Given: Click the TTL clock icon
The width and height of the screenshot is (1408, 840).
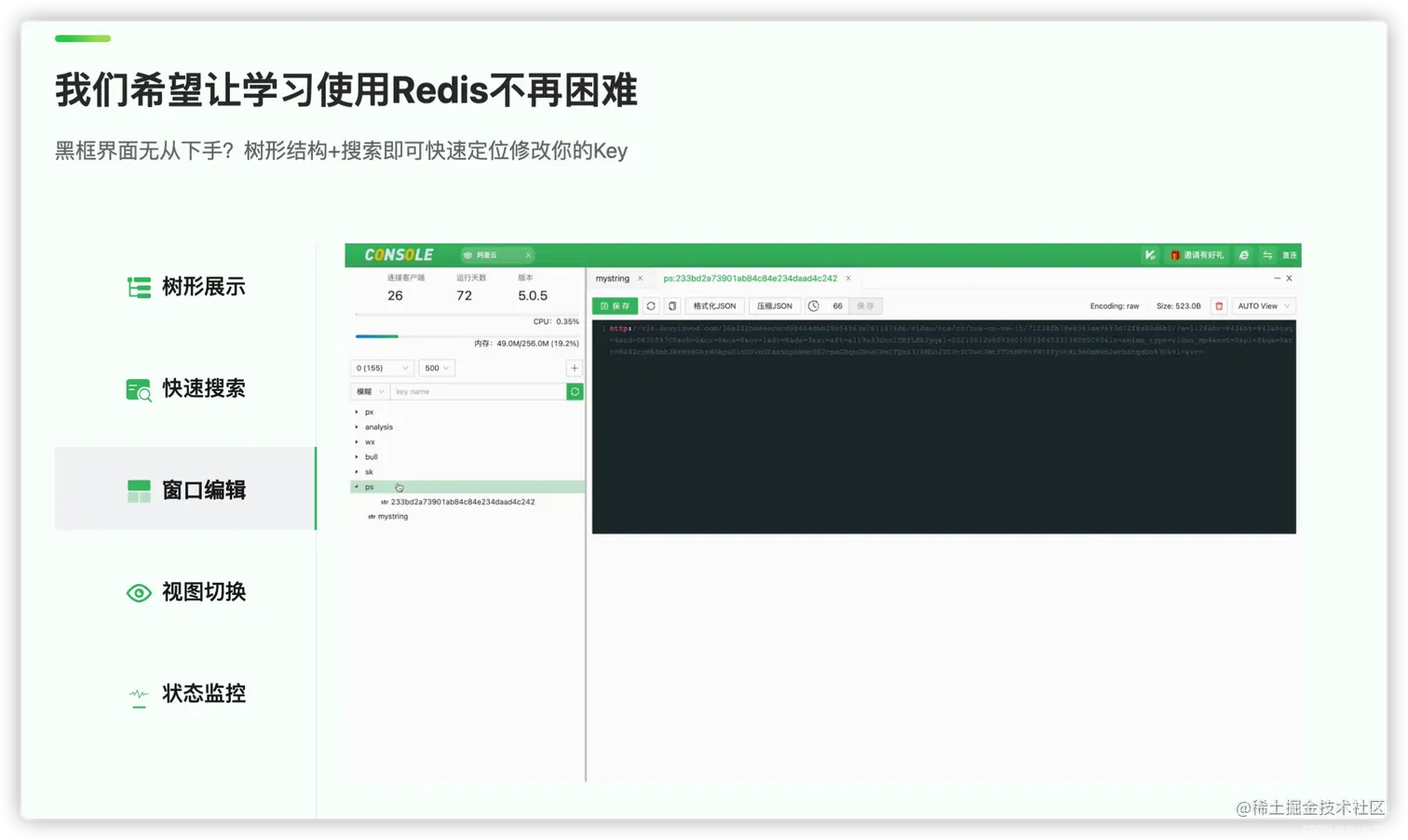Looking at the screenshot, I should pyautogui.click(x=814, y=306).
